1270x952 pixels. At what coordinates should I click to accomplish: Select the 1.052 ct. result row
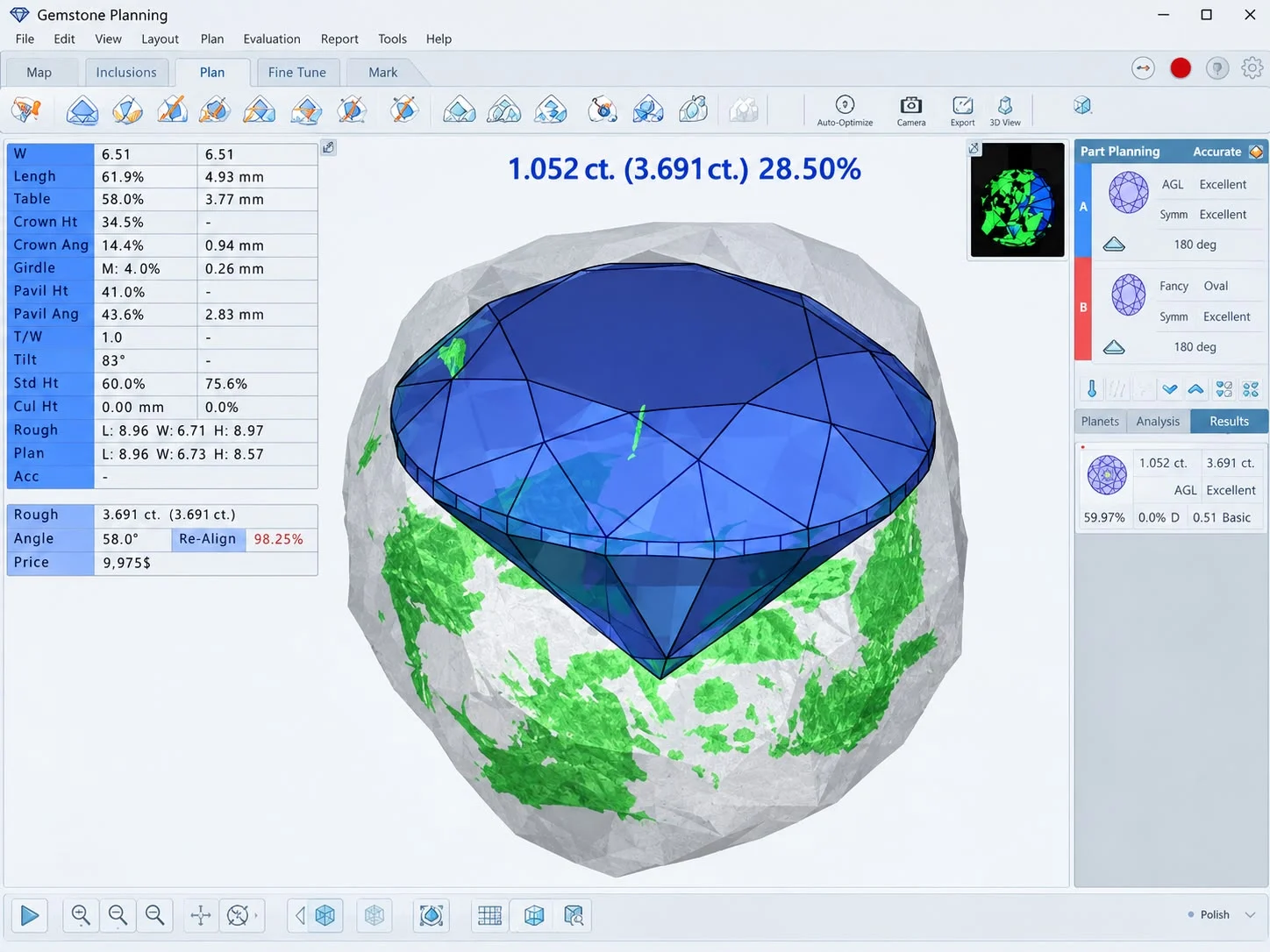1171,489
